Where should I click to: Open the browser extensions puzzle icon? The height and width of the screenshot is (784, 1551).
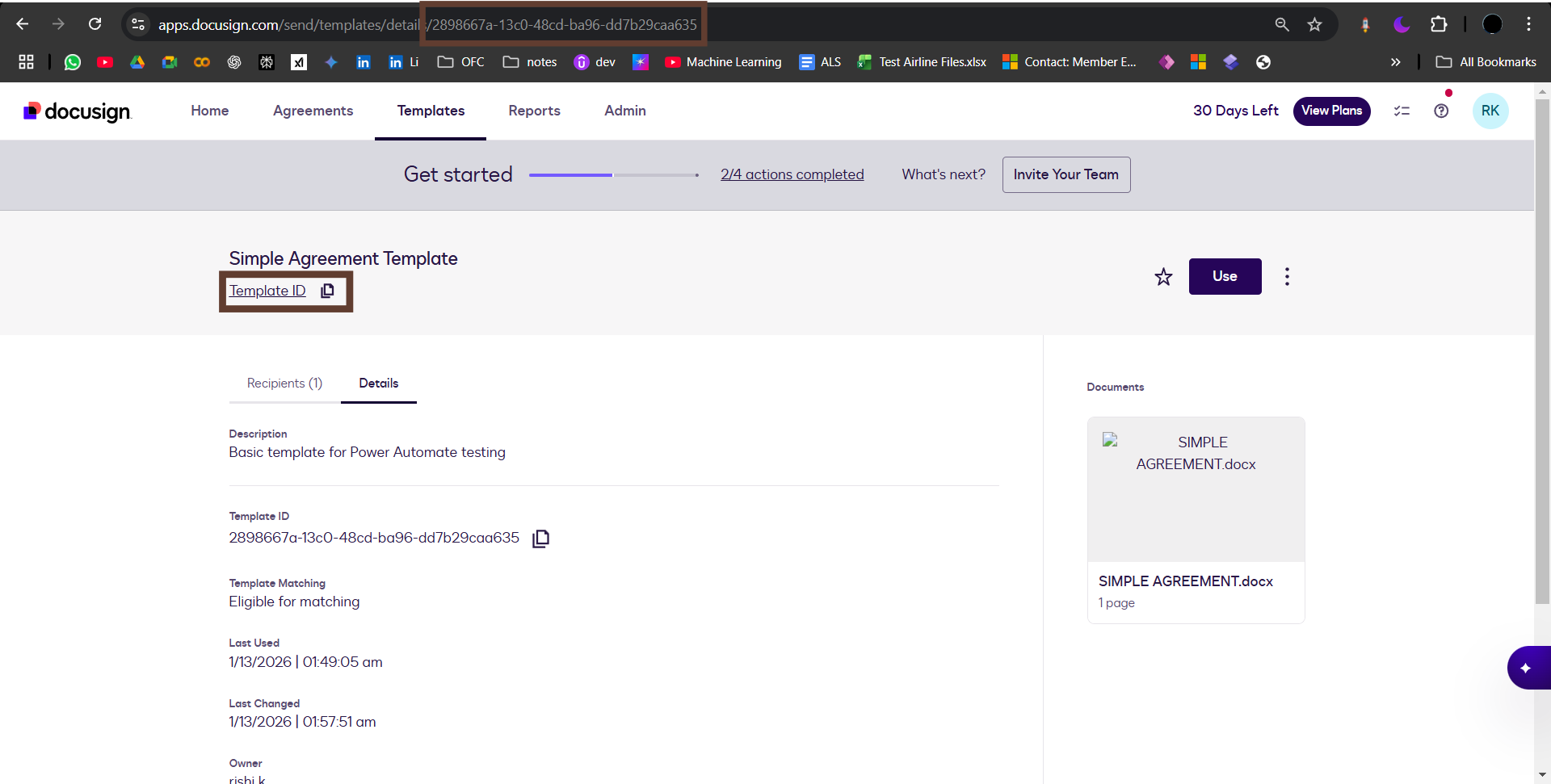click(x=1439, y=24)
